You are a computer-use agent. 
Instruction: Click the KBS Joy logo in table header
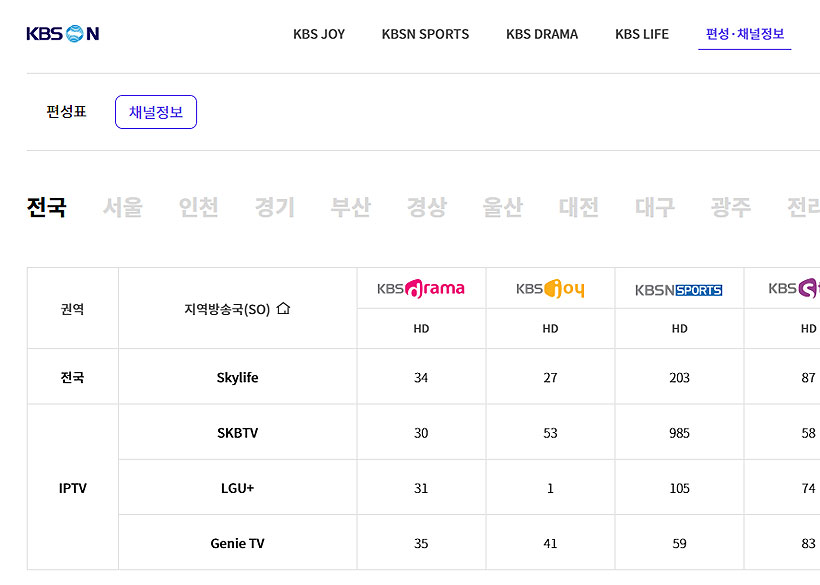tap(550, 289)
